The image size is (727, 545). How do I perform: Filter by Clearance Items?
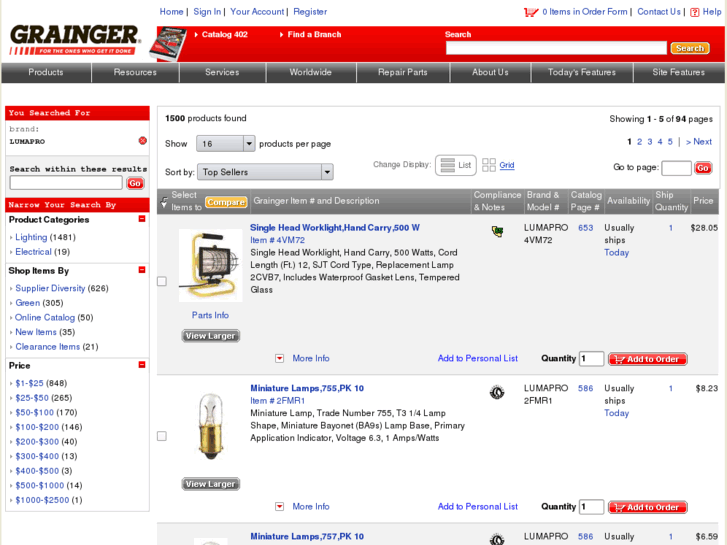48,346
